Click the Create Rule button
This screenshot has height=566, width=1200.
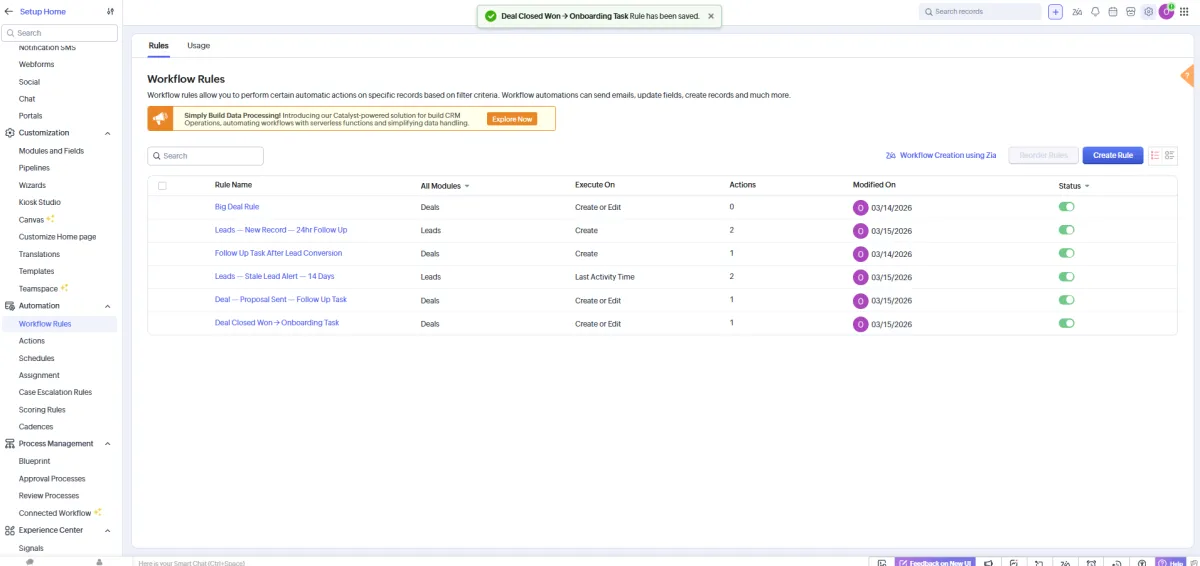point(1112,155)
